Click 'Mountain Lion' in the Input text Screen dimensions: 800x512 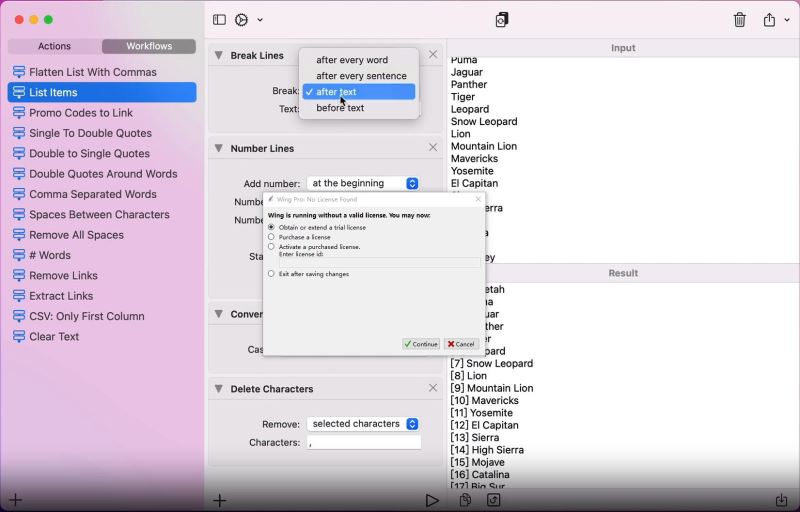point(484,146)
